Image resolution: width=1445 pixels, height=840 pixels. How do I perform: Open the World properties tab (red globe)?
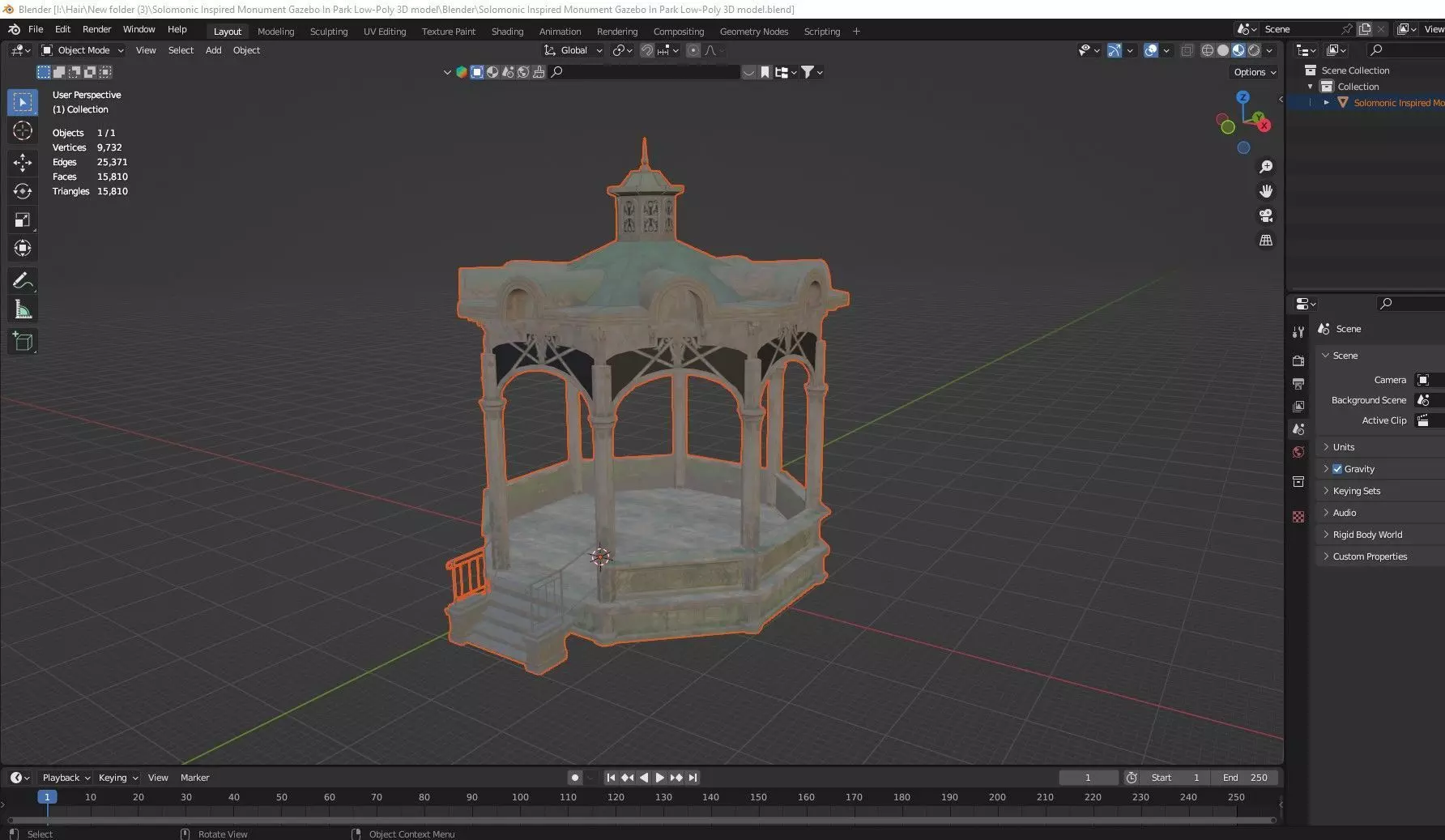1298,452
